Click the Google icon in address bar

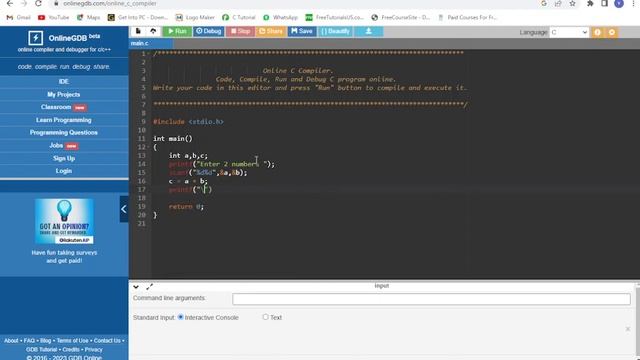coord(544,3)
